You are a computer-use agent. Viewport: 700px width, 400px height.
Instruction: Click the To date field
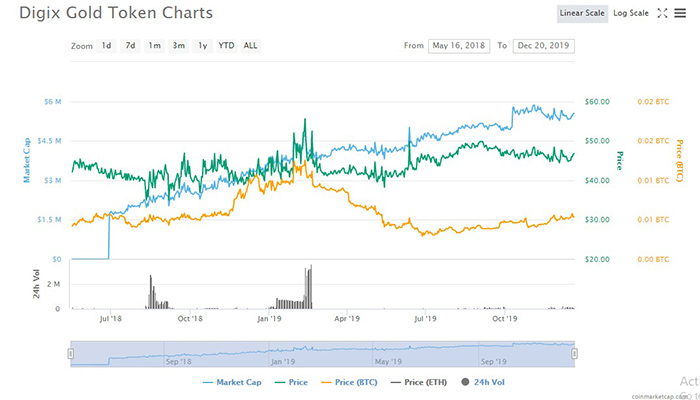tap(545, 46)
